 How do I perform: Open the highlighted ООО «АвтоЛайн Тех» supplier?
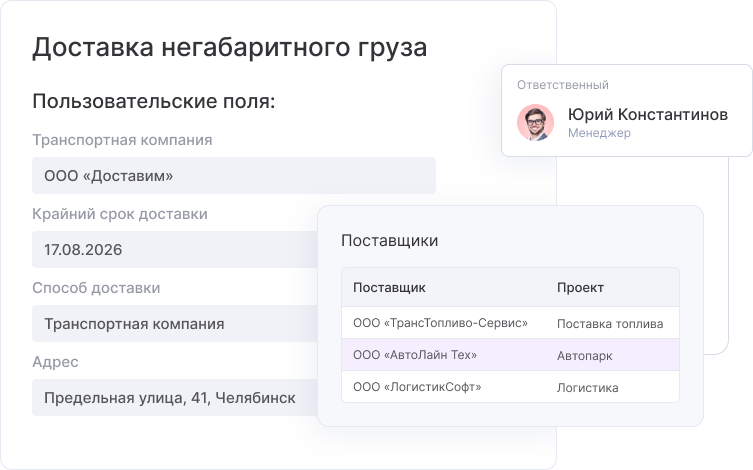(x=415, y=355)
